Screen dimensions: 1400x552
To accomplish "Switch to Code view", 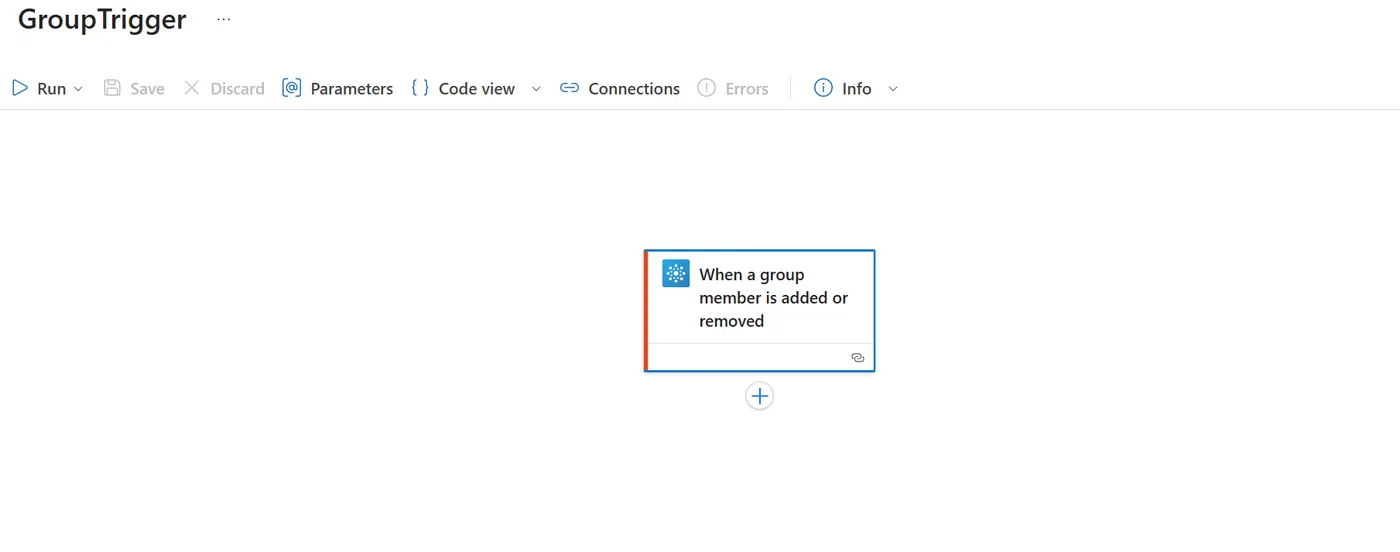I will 463,88.
